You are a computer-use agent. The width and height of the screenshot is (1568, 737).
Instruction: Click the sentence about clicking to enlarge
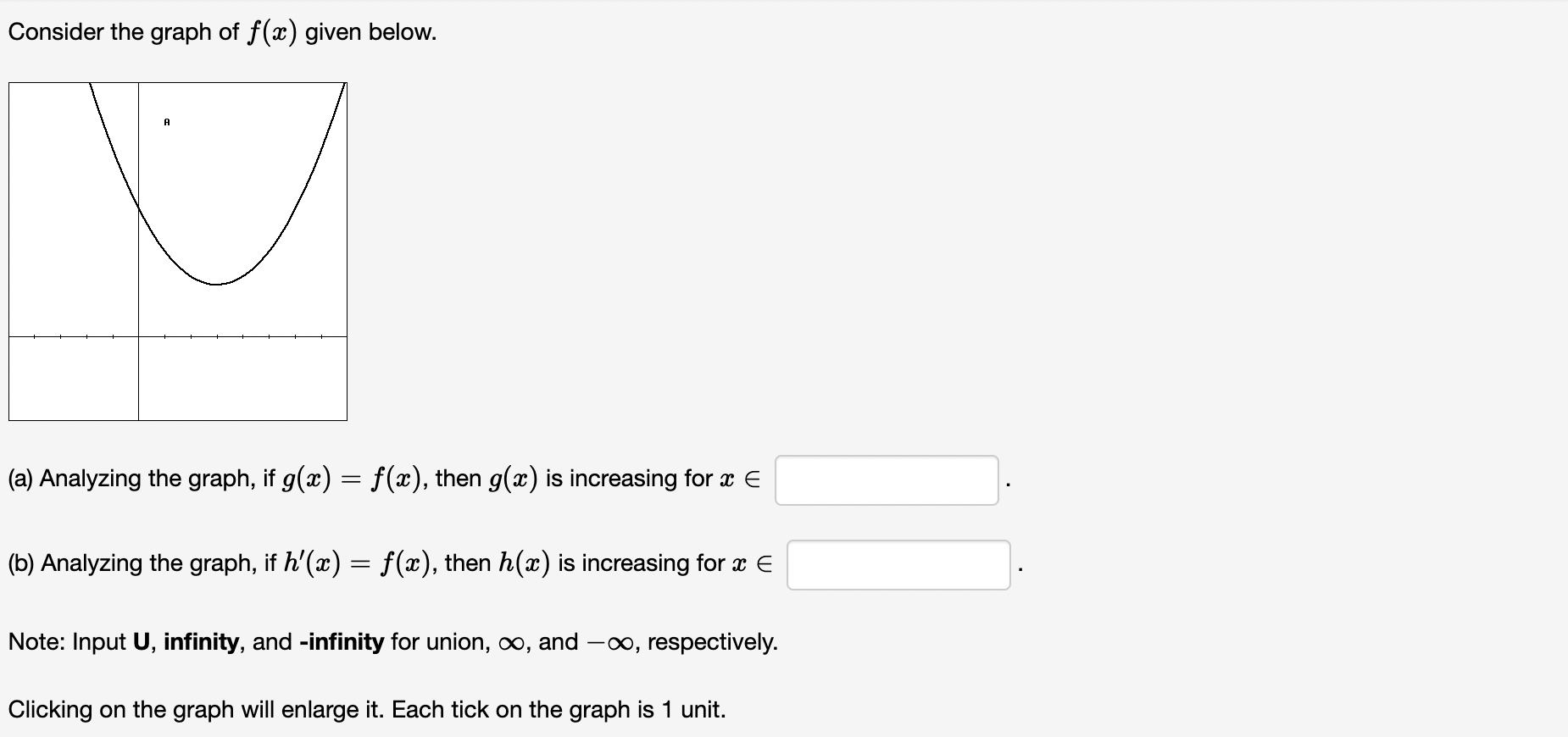[x=364, y=709]
